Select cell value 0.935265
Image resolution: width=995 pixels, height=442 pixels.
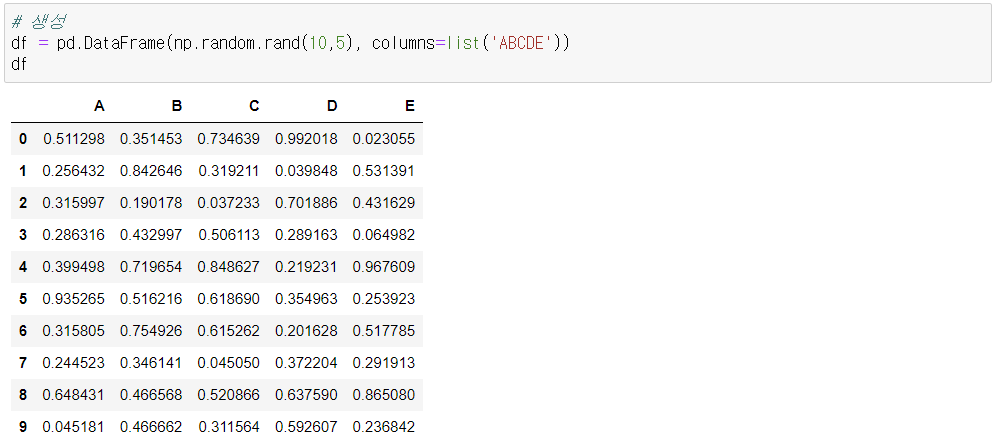[x=74, y=299]
